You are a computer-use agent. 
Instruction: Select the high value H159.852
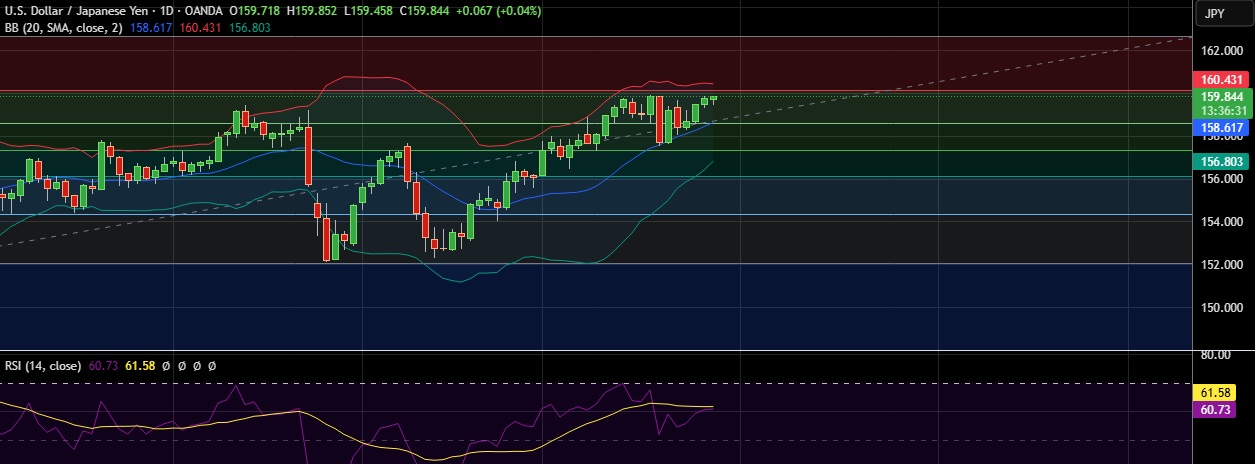(311, 11)
